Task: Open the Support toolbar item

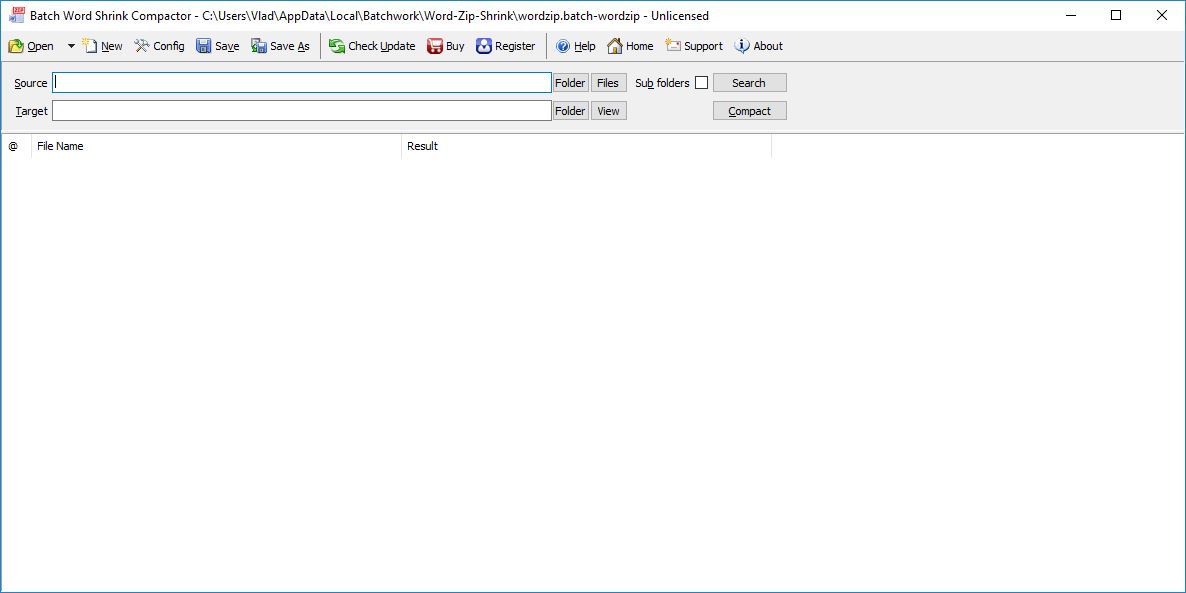Action: (x=694, y=46)
